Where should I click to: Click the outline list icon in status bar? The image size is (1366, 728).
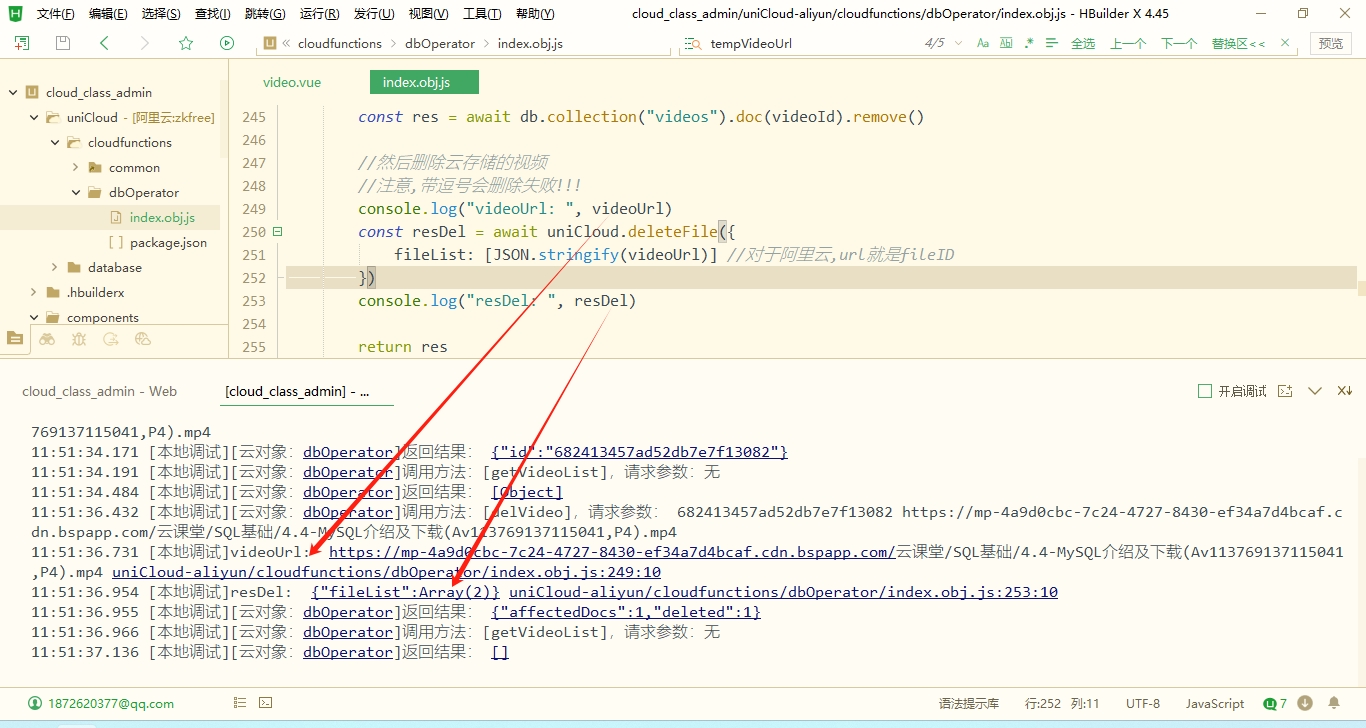(240, 703)
